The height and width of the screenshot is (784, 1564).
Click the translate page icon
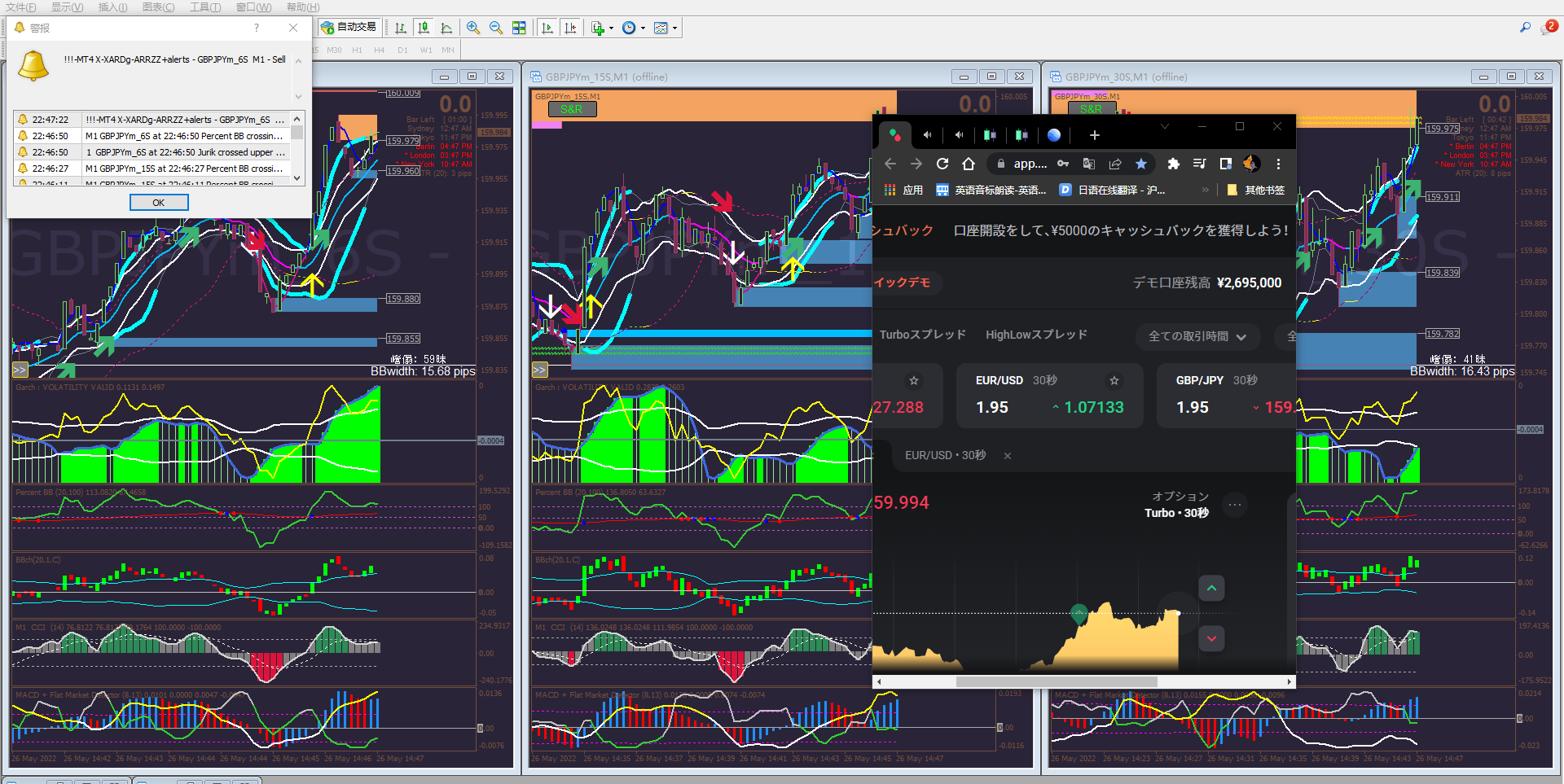1089,164
